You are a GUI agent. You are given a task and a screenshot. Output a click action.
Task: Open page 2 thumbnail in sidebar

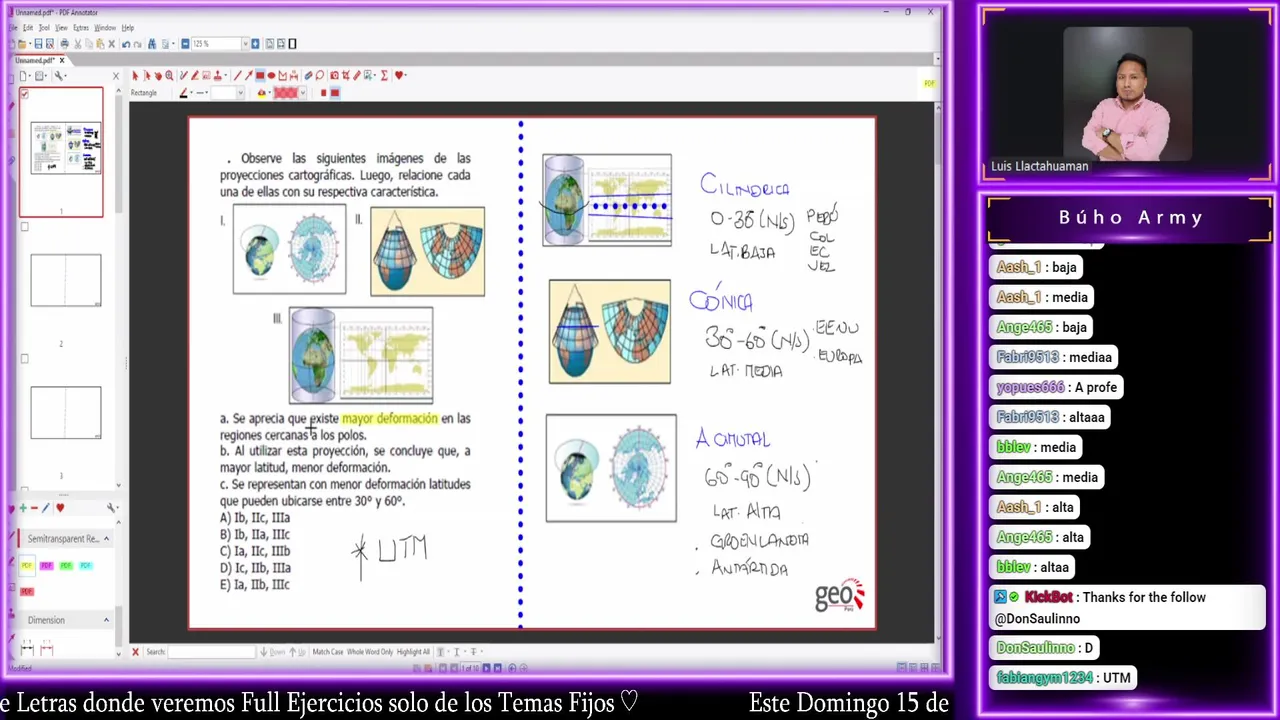coord(65,280)
